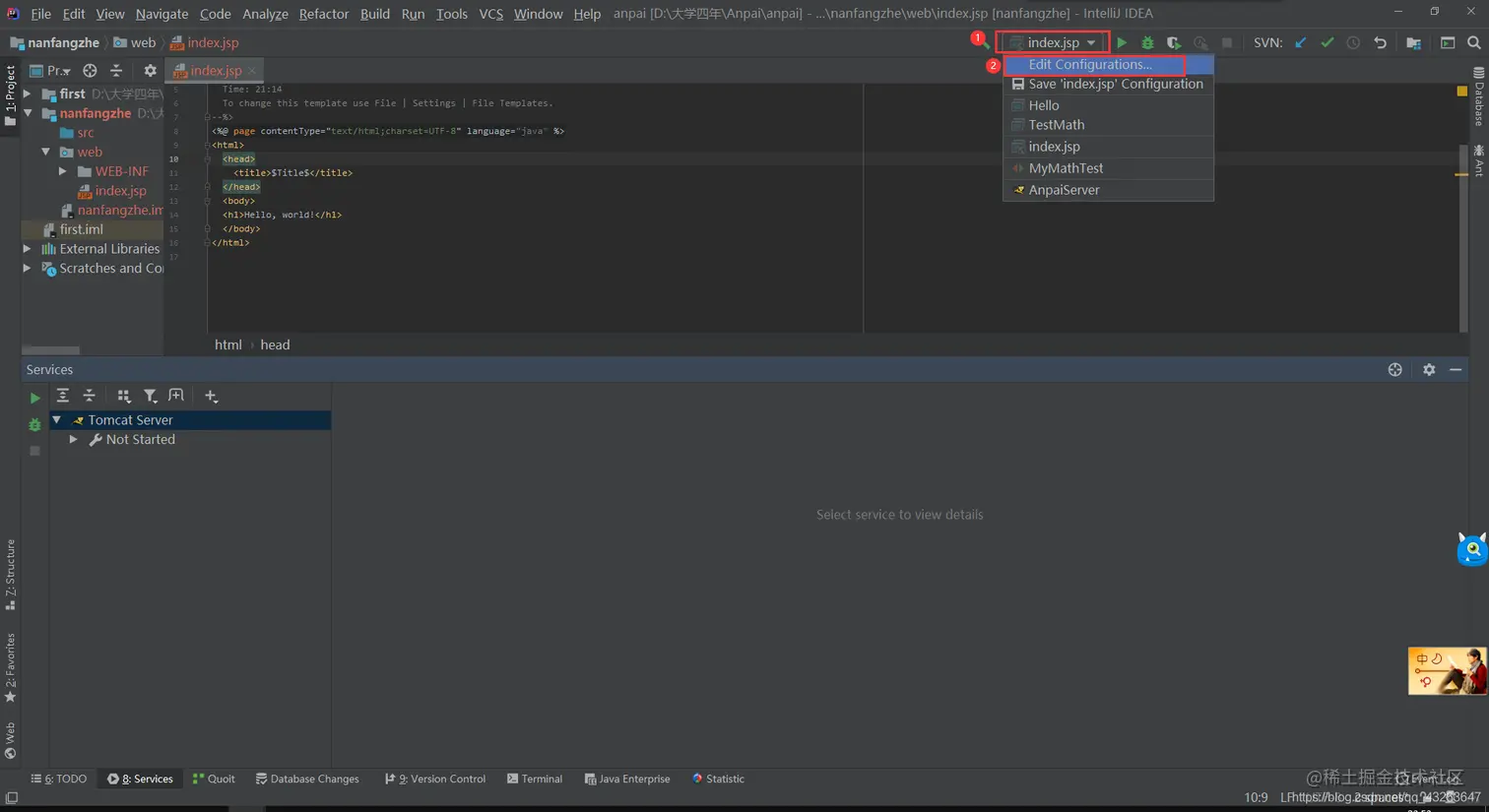Choose Save 'index.jsp' Configuration
The image size is (1489, 812).
click(1108, 84)
